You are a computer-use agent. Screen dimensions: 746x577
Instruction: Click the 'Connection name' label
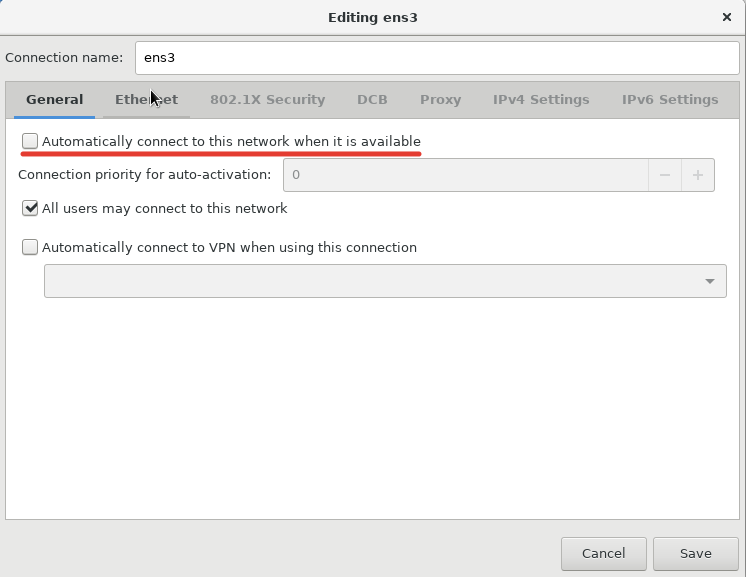point(64,58)
